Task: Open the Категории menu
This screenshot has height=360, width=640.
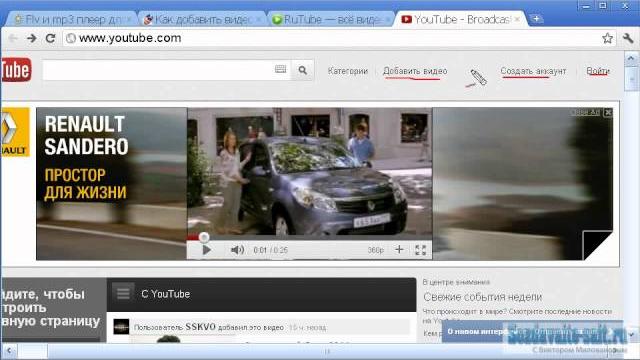Action: [x=348, y=71]
